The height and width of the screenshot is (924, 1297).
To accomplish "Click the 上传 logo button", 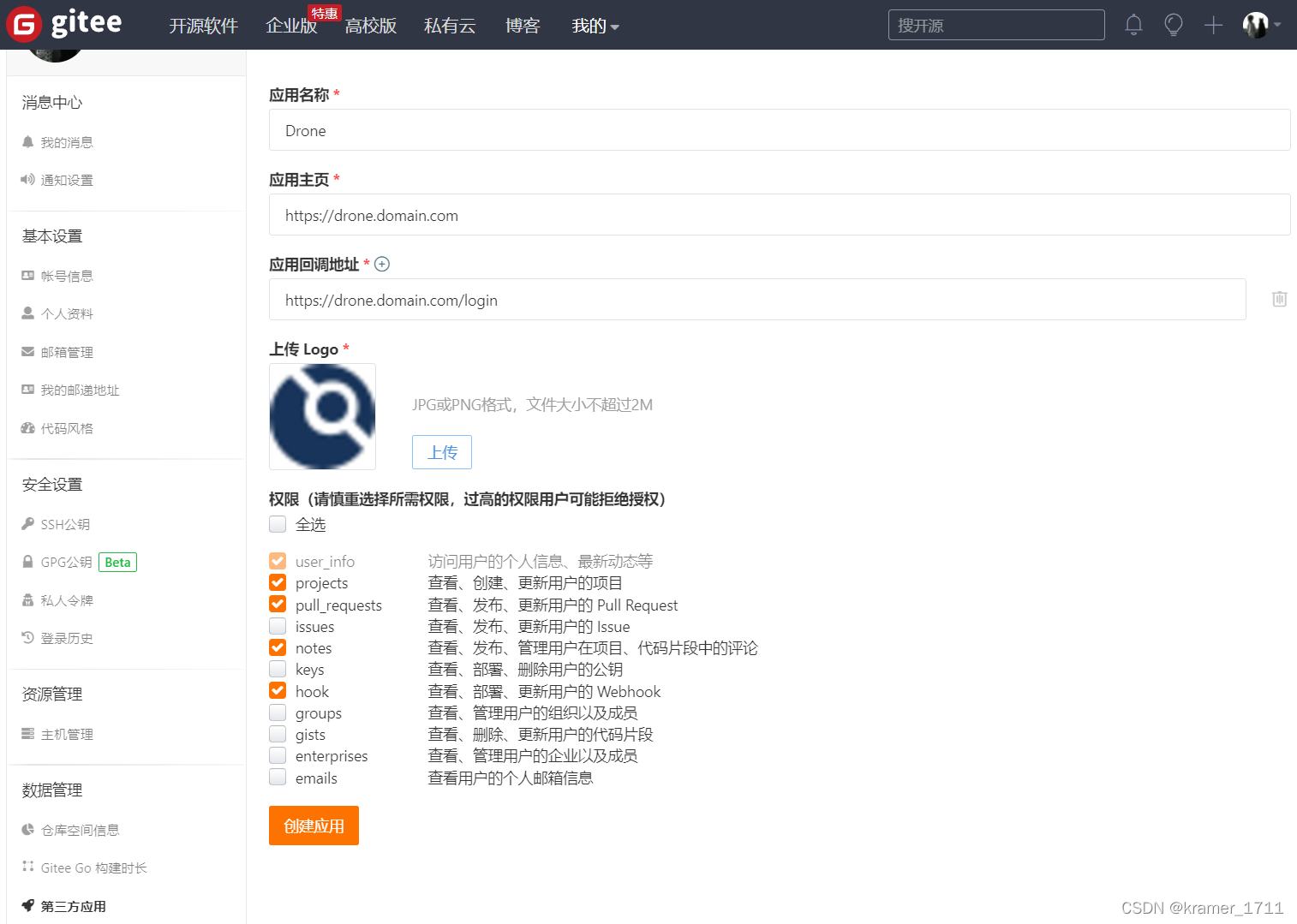I will (441, 451).
